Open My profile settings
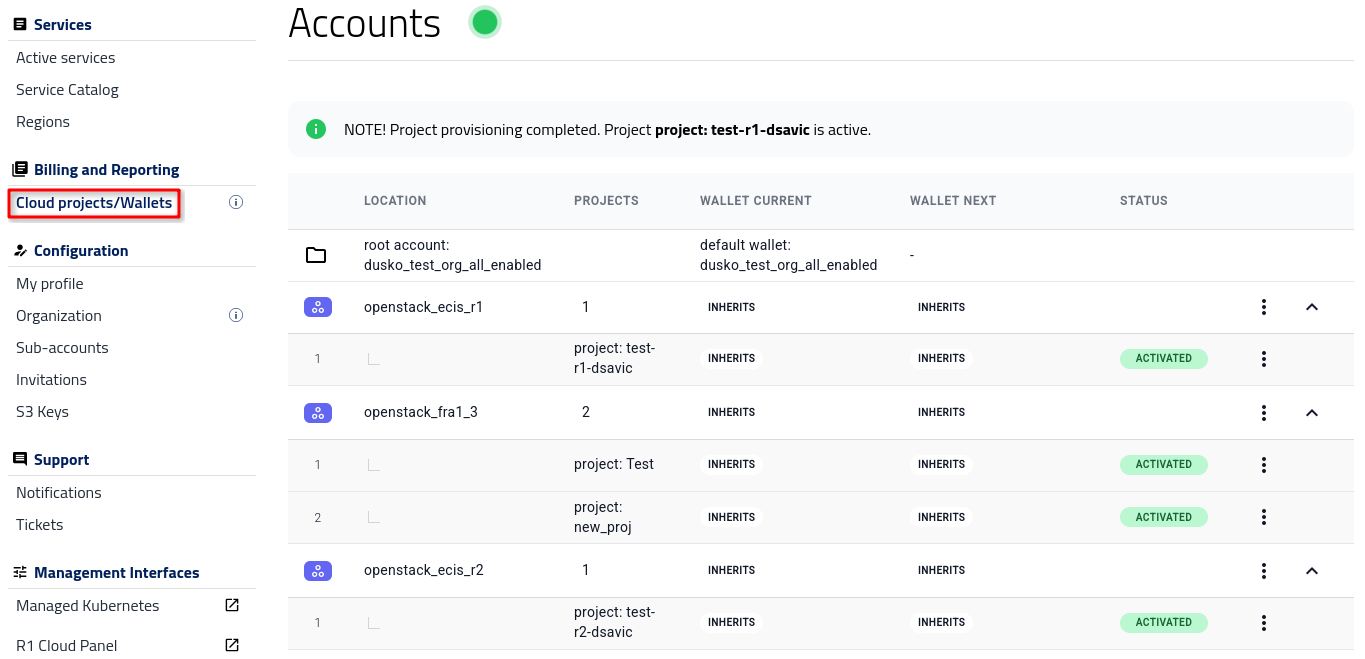Viewport: 1365px width, 659px height. 50,284
